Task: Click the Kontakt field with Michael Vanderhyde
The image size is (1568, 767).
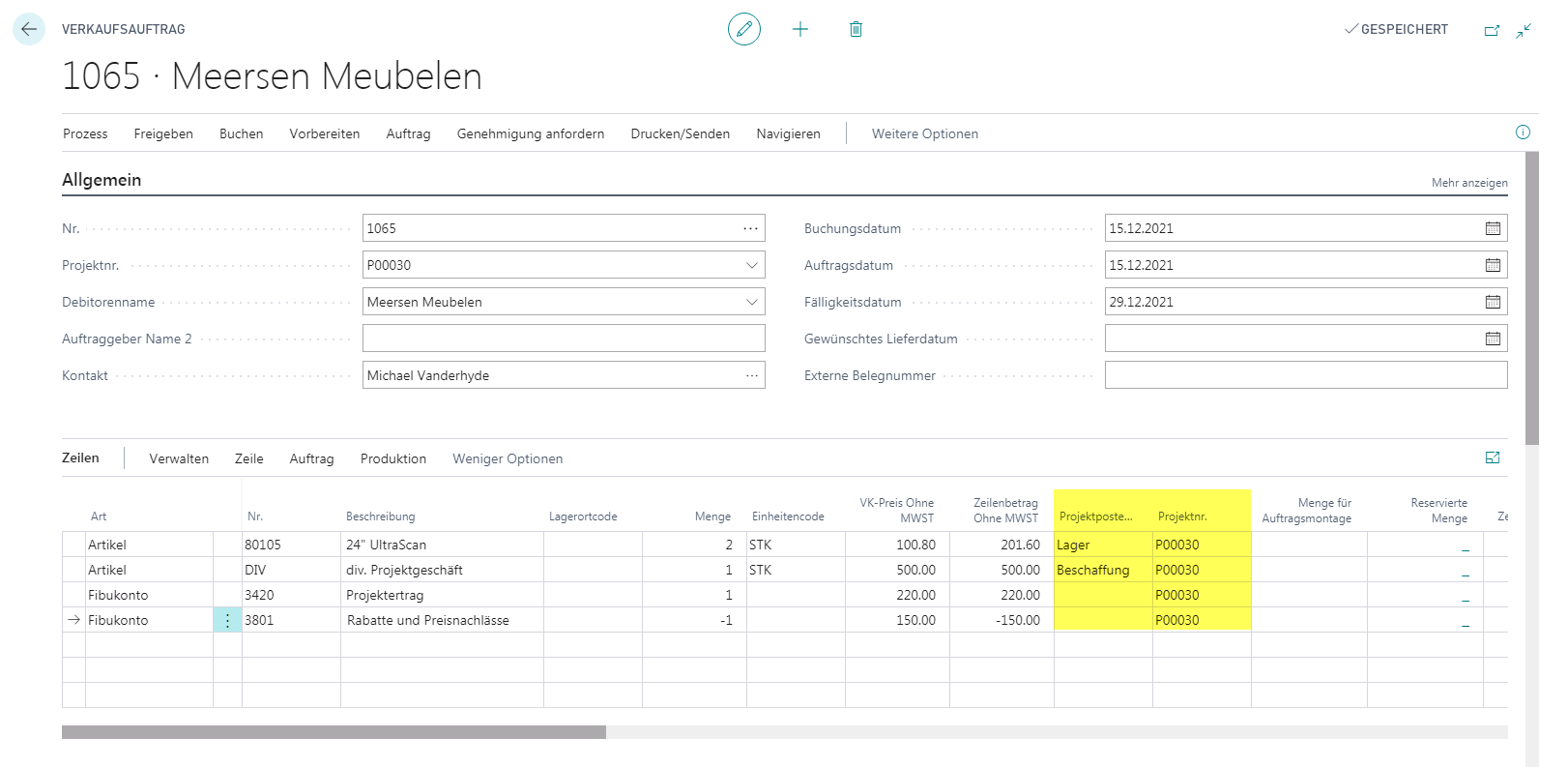Action: [x=564, y=375]
